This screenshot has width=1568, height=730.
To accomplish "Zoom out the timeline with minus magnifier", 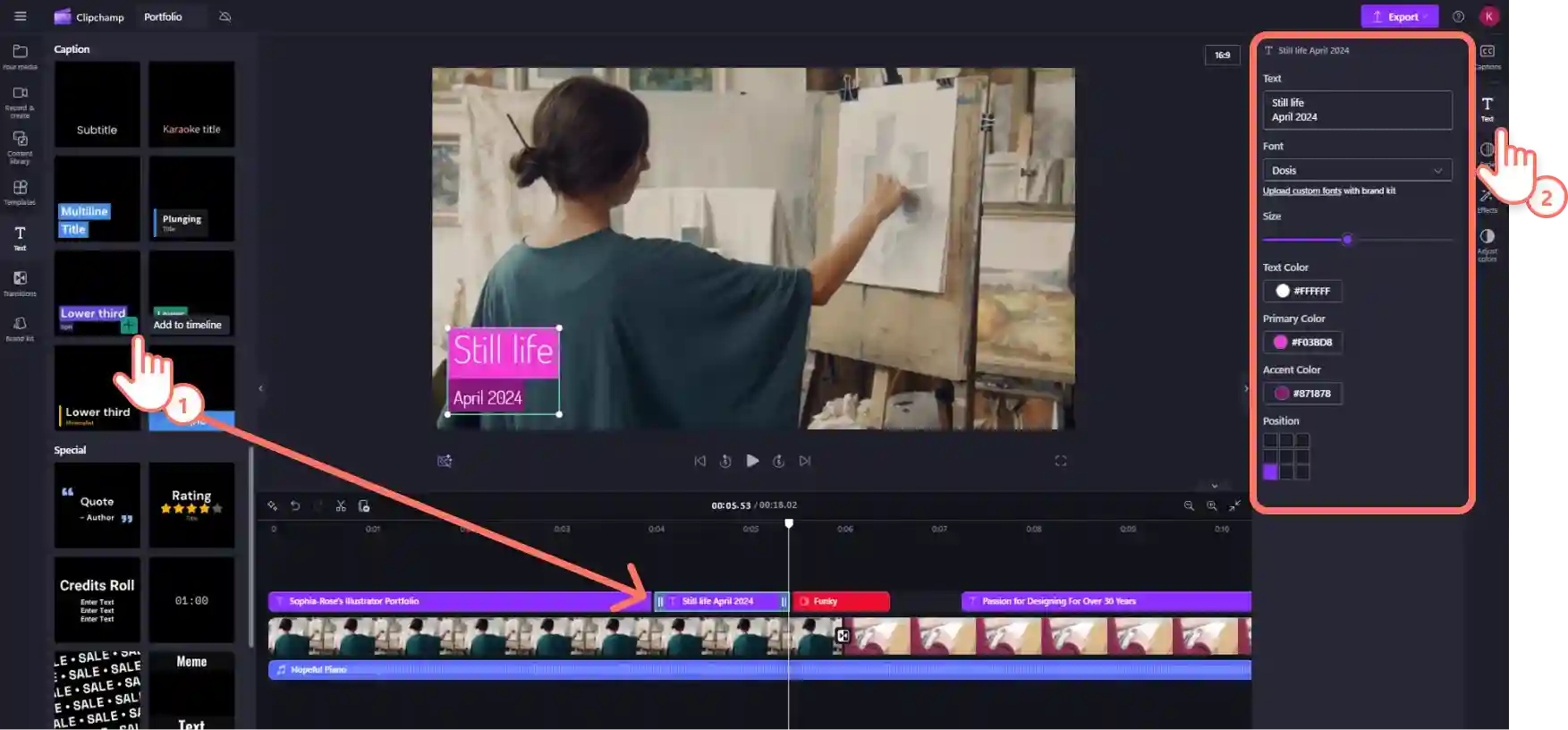I will (1189, 506).
